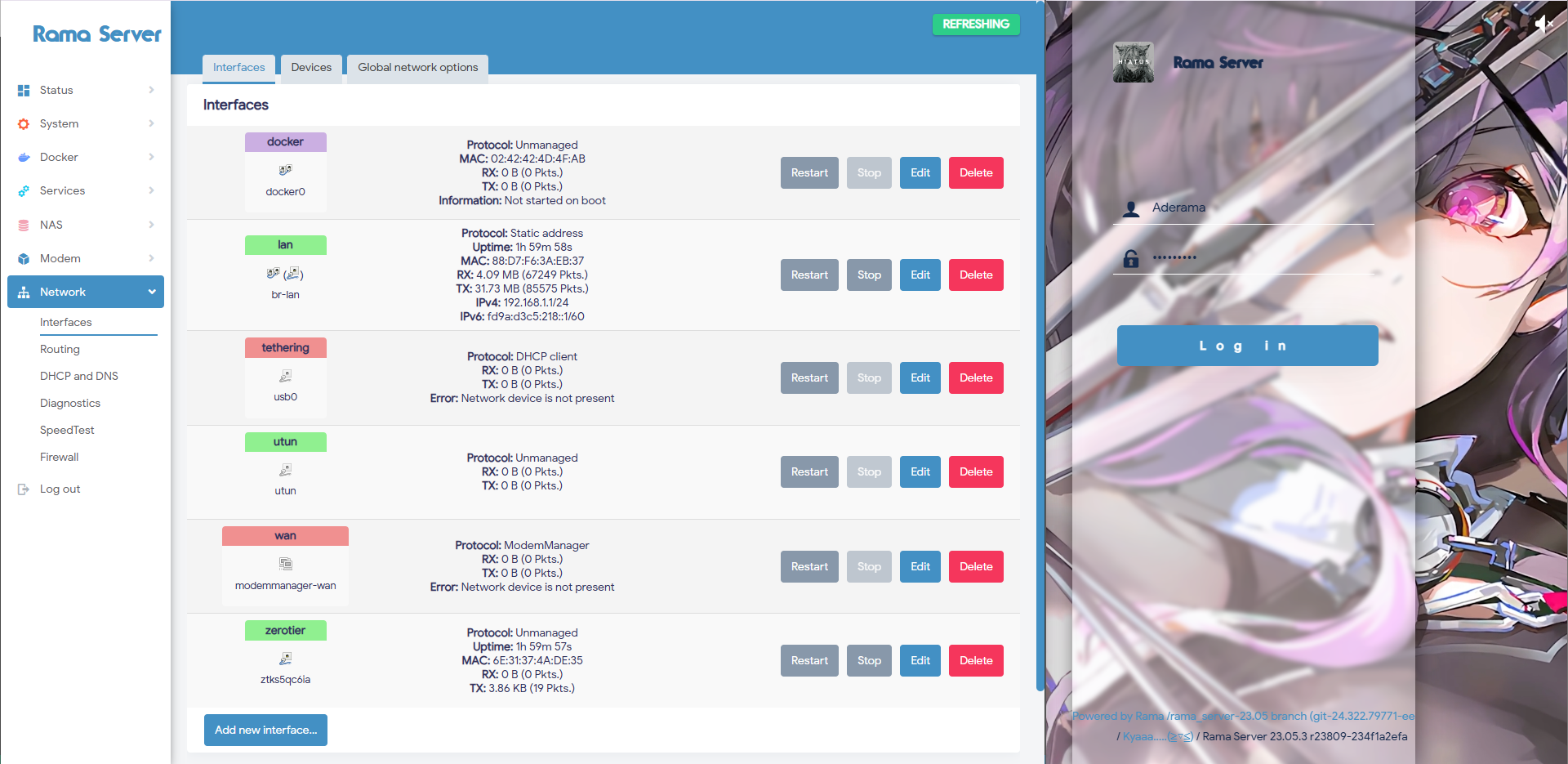Restart the docker interface

[x=809, y=172]
